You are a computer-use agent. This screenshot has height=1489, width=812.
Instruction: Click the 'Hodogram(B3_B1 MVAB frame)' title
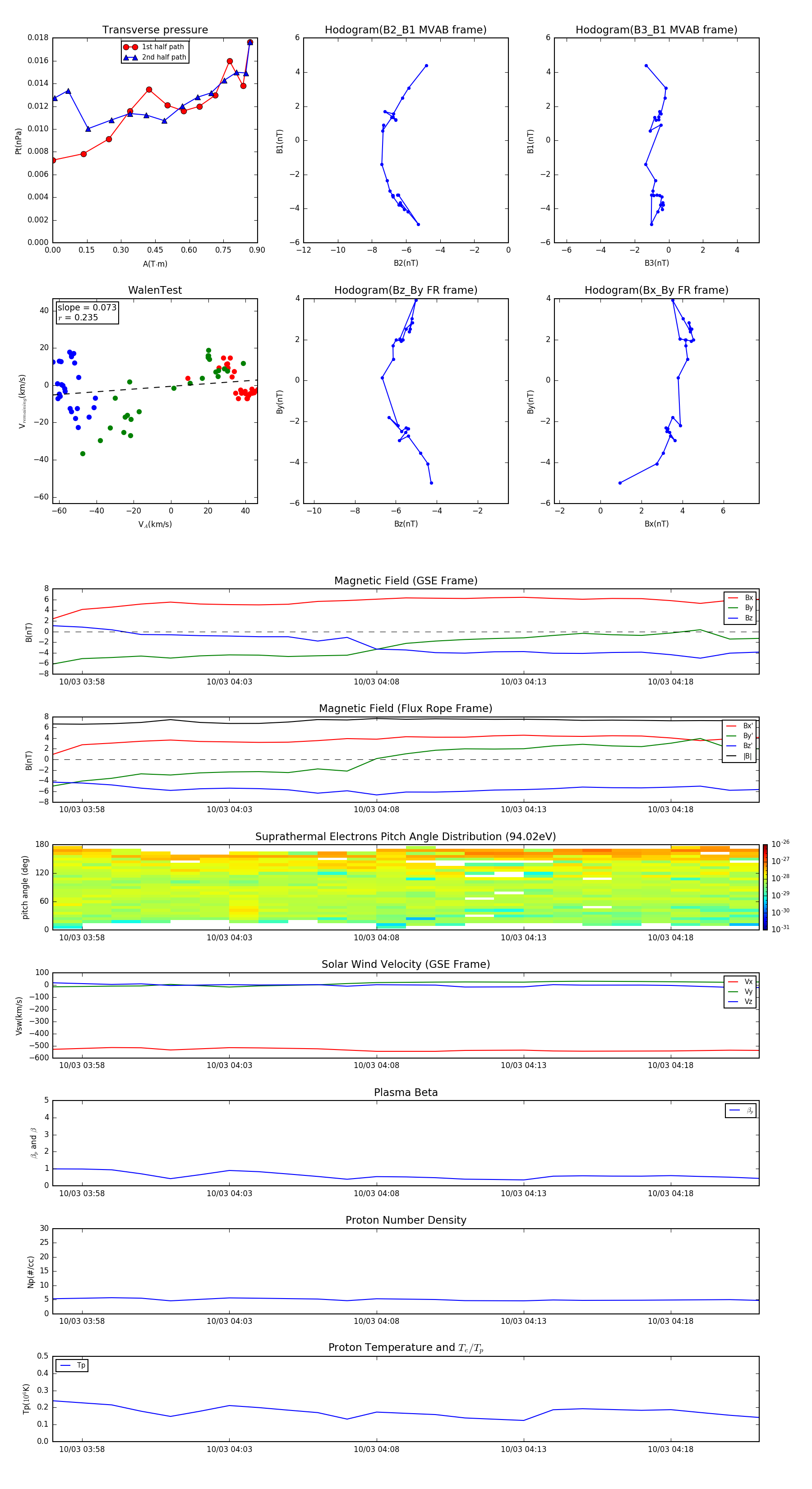coord(656,30)
